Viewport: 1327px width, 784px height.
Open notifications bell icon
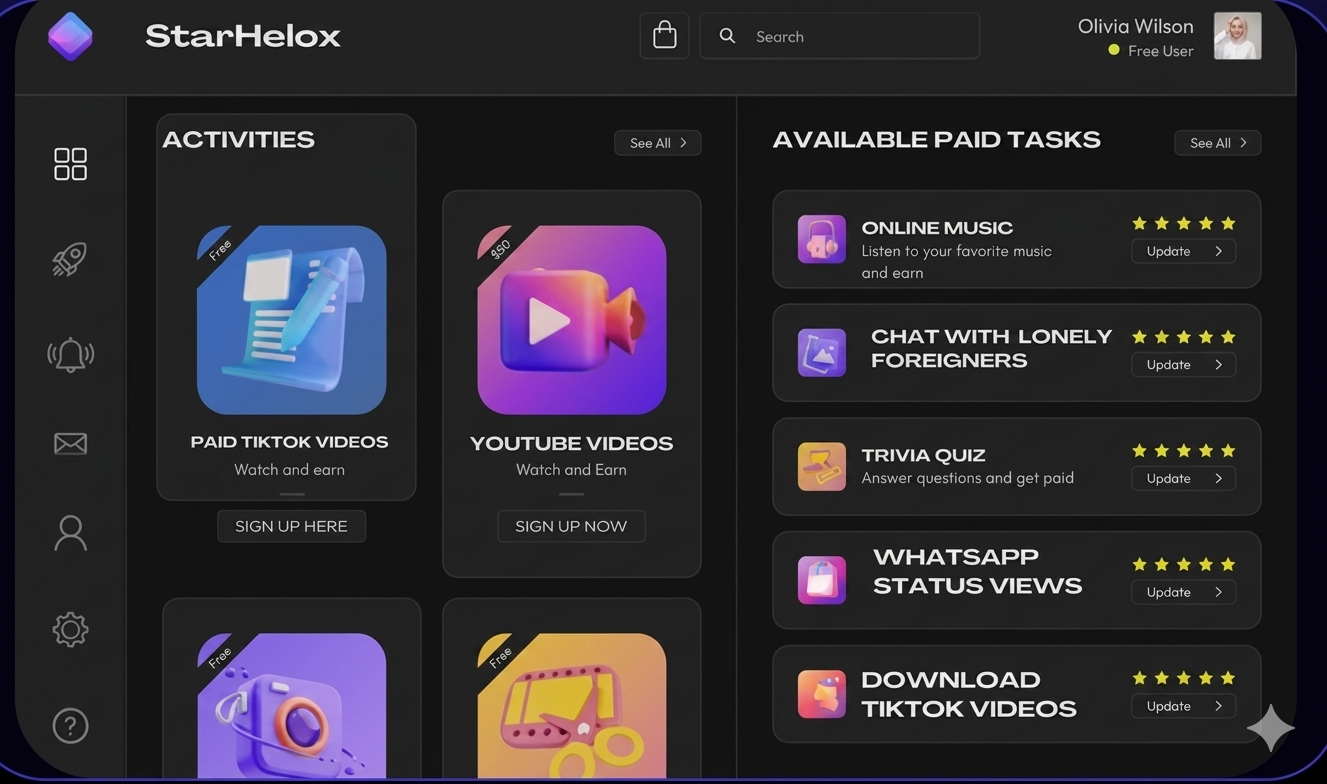(70, 354)
